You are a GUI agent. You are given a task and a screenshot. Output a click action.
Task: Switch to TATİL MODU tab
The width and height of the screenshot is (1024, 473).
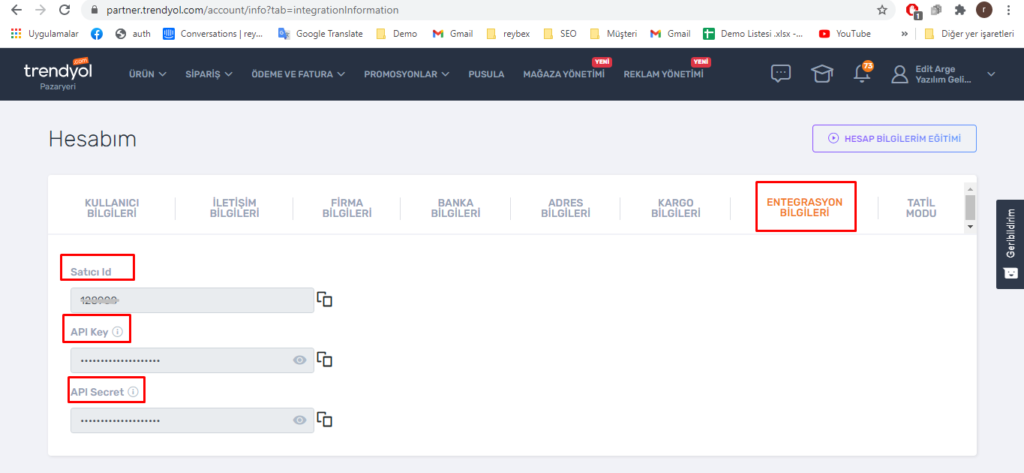point(921,208)
